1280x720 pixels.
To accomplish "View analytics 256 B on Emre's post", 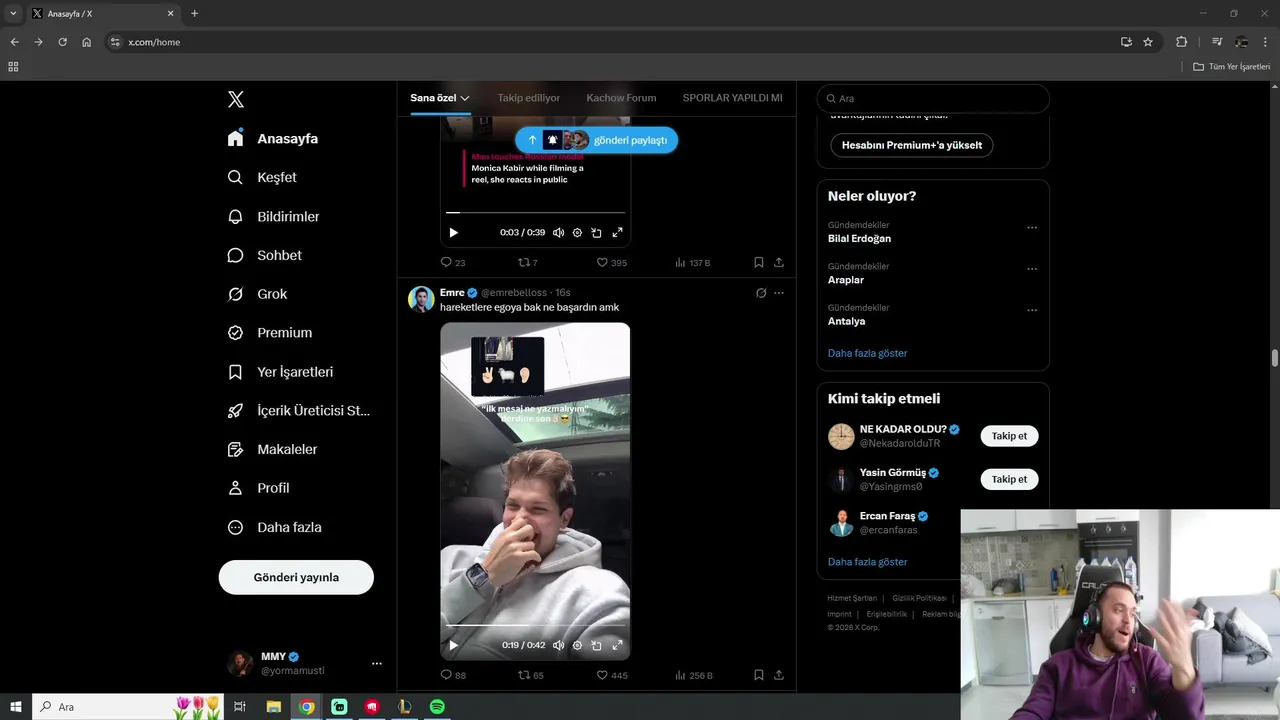I will pos(694,675).
